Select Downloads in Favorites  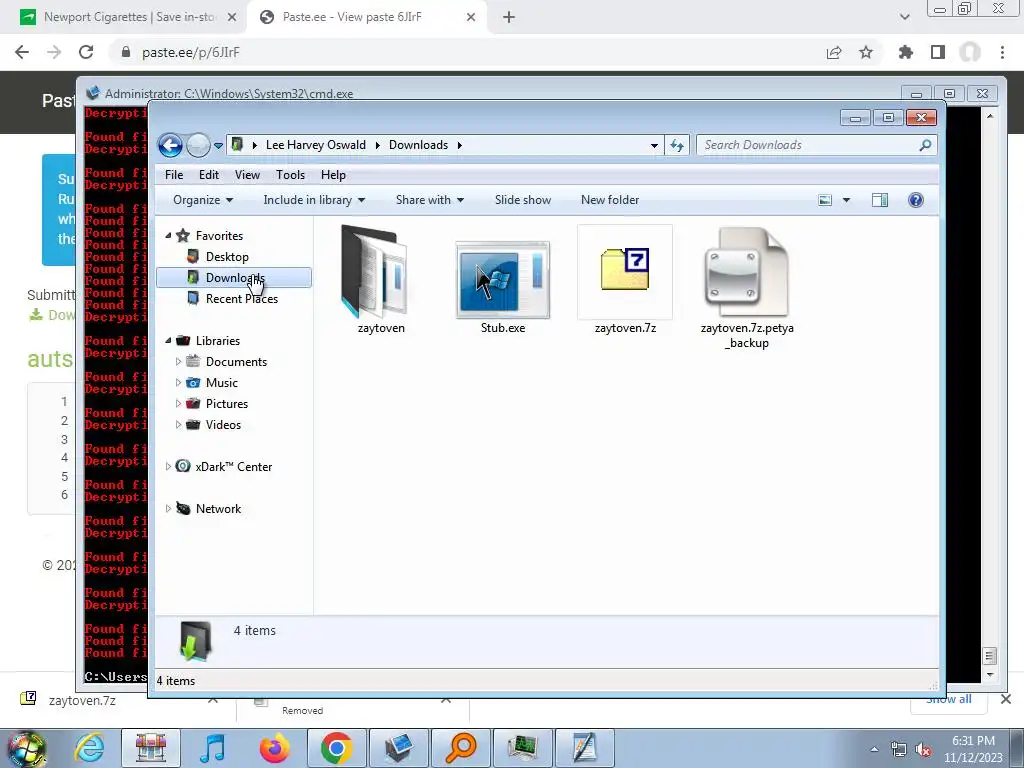(x=234, y=278)
